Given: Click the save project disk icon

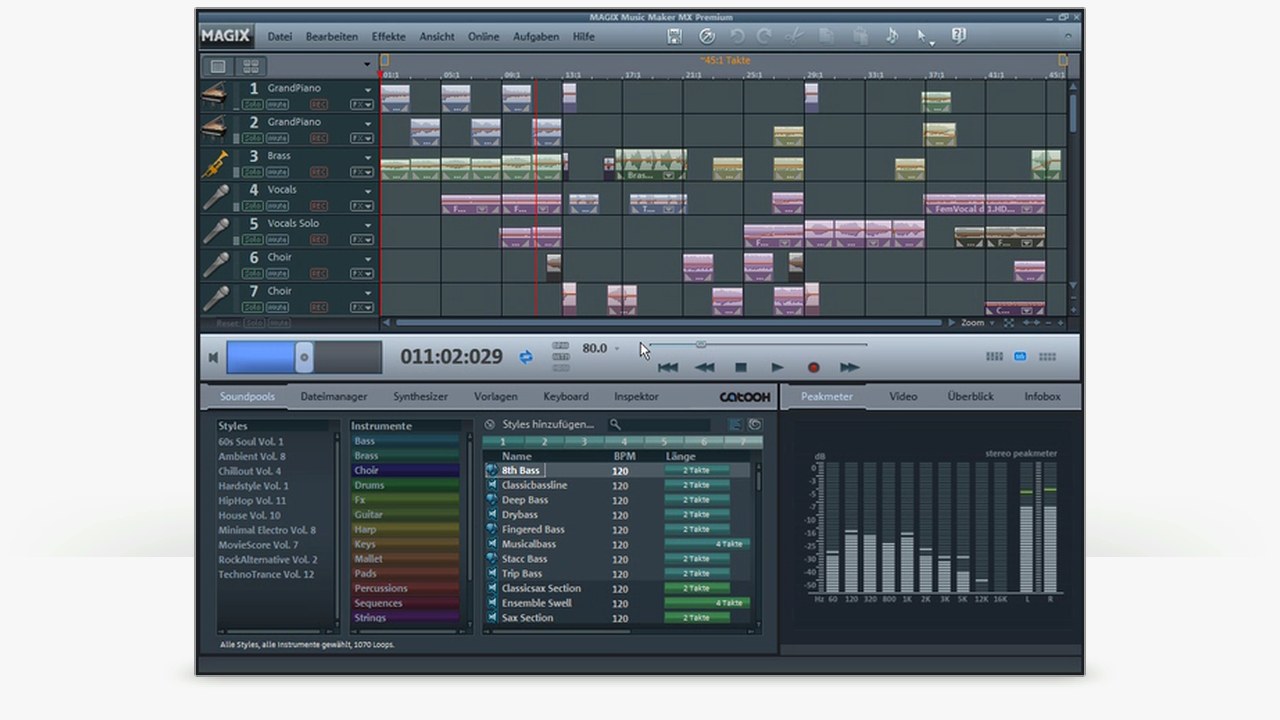Looking at the screenshot, I should (x=675, y=36).
